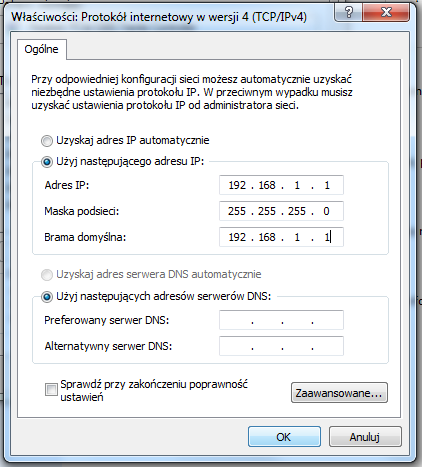Click the last octet '0' of Maska podsieci
This screenshot has width=422, height=467.
pos(326,211)
